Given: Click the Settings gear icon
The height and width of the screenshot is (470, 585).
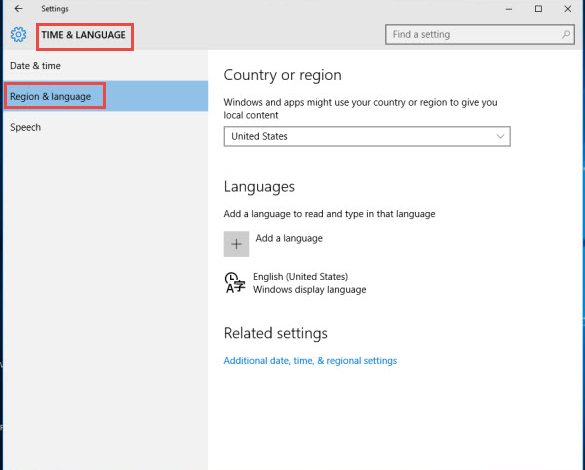Looking at the screenshot, I should [x=18, y=35].
